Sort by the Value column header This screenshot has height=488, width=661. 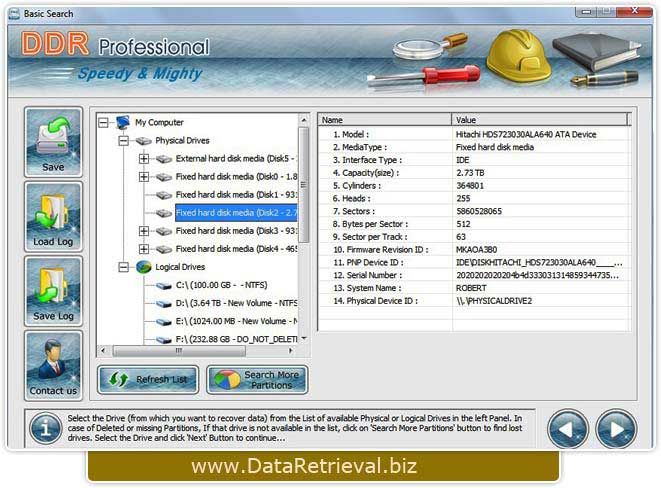point(540,120)
